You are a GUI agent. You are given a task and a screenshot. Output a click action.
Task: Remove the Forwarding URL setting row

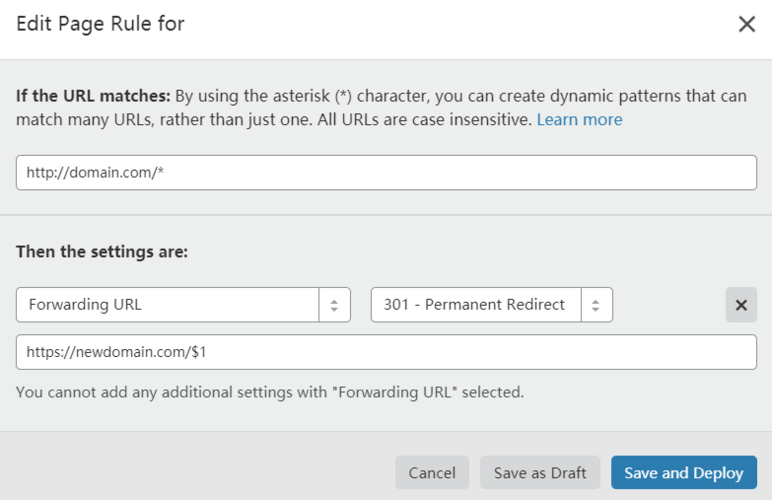point(741,305)
